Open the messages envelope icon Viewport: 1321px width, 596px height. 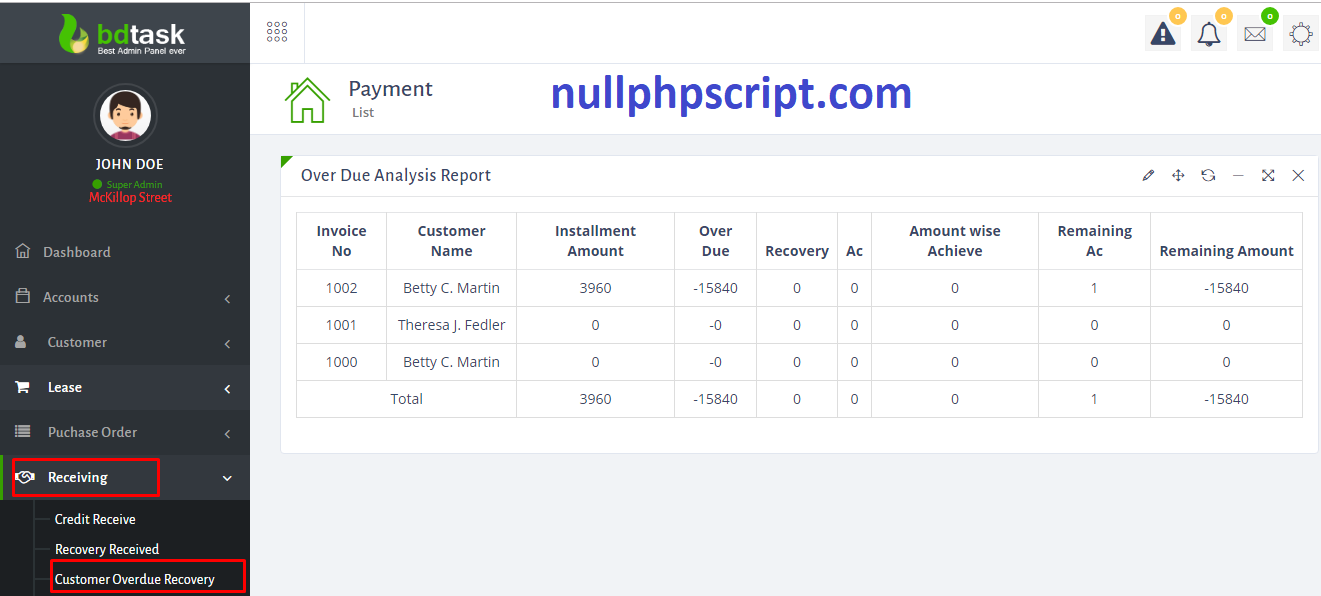1254,34
